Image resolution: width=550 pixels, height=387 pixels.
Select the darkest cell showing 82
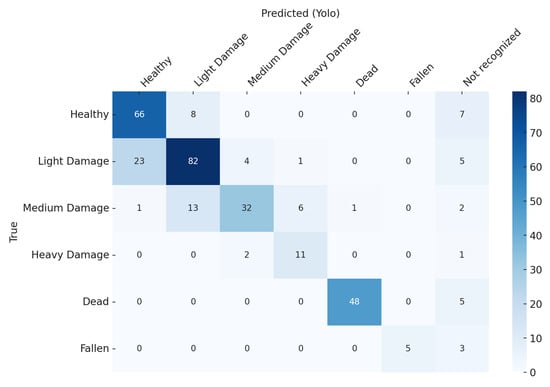[x=193, y=161]
